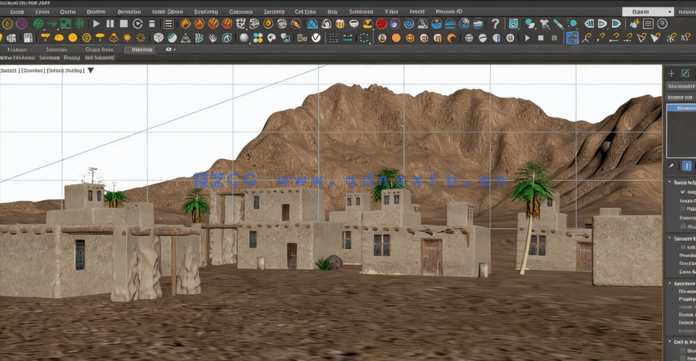696x361 pixels.
Task: Click the teal t-shirt shaped toolbar icon
Action: point(545,24)
